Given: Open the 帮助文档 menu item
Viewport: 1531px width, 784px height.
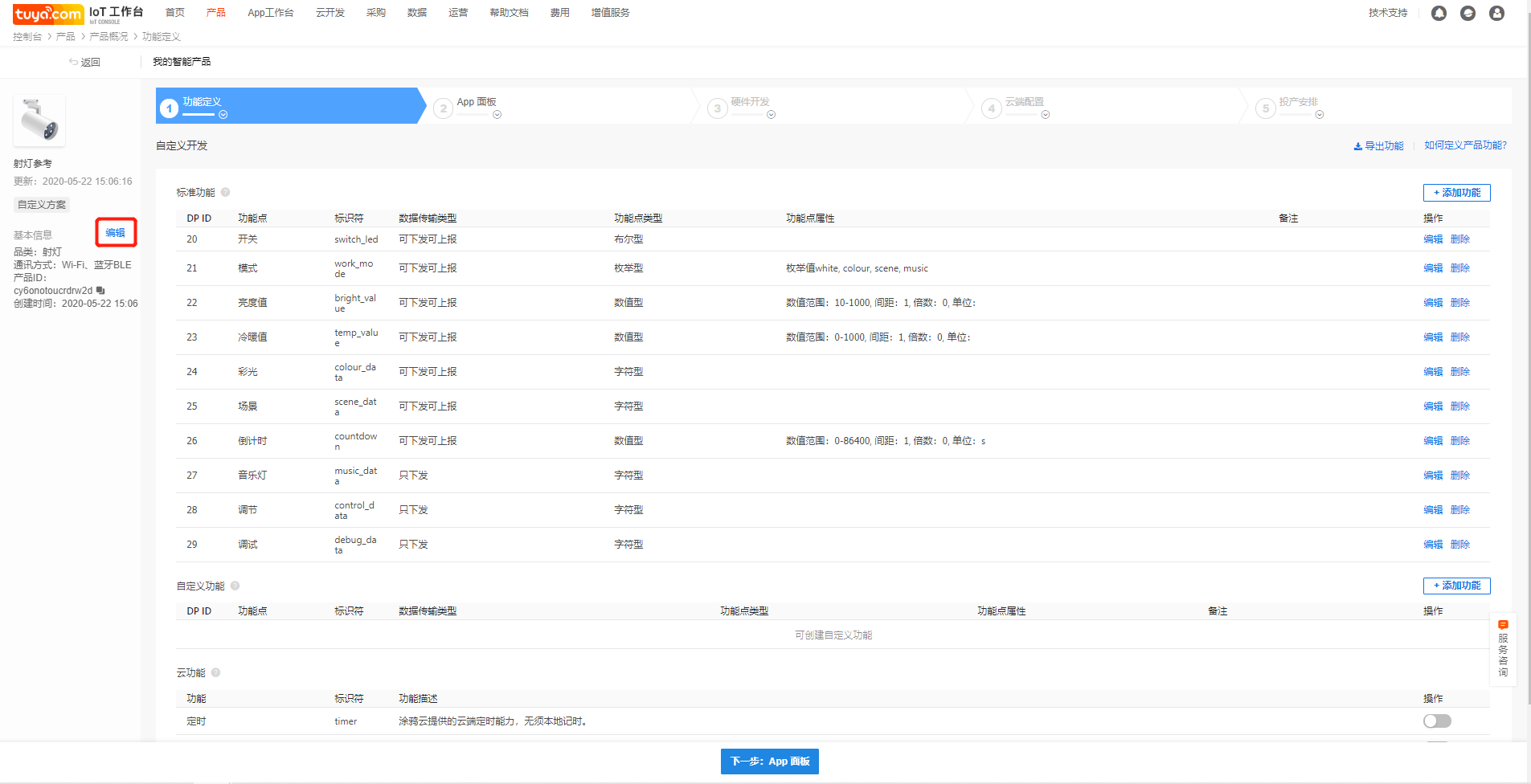Looking at the screenshot, I should [509, 13].
